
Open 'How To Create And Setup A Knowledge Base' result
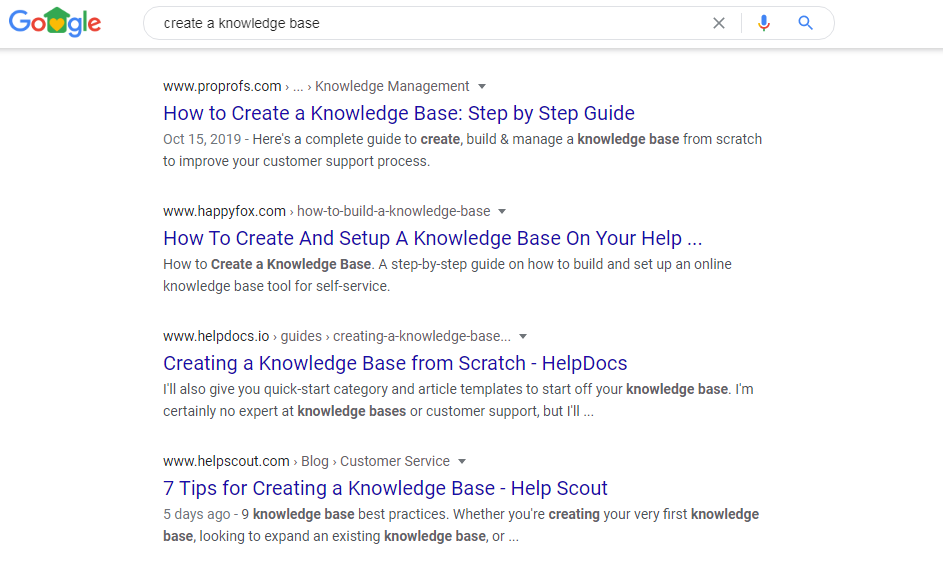click(432, 238)
